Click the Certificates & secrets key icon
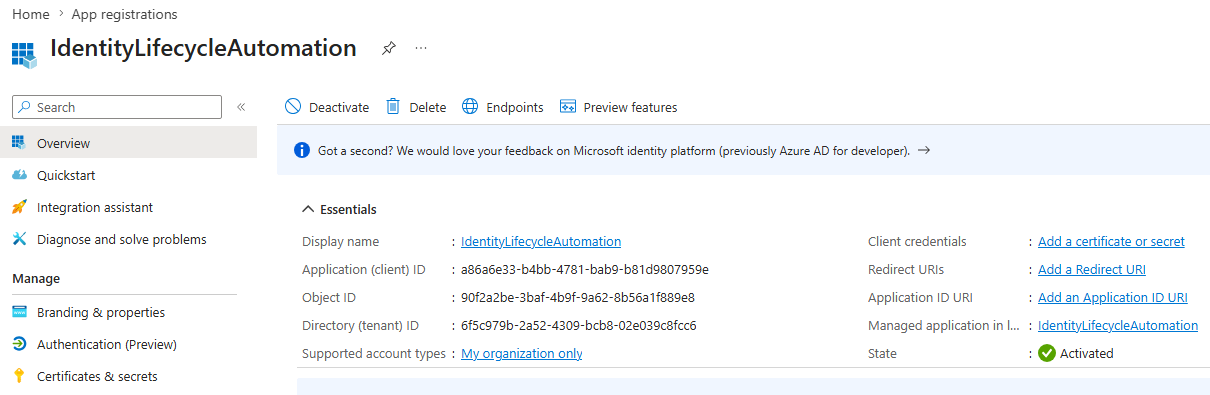Image resolution: width=1210 pixels, height=395 pixels. point(19,376)
